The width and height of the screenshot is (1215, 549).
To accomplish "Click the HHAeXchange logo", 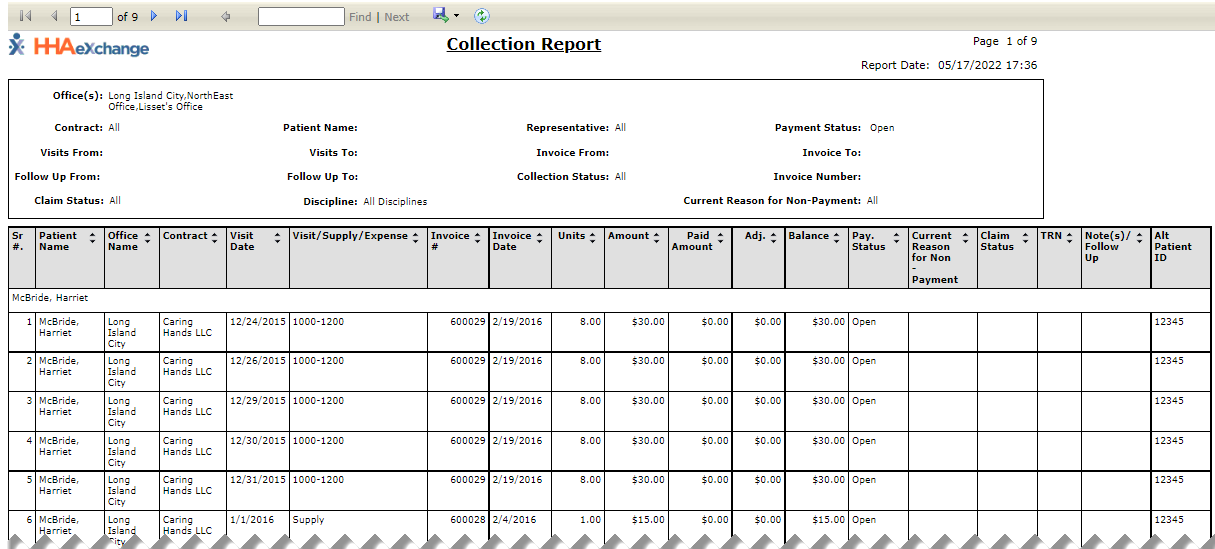I will [79, 46].
